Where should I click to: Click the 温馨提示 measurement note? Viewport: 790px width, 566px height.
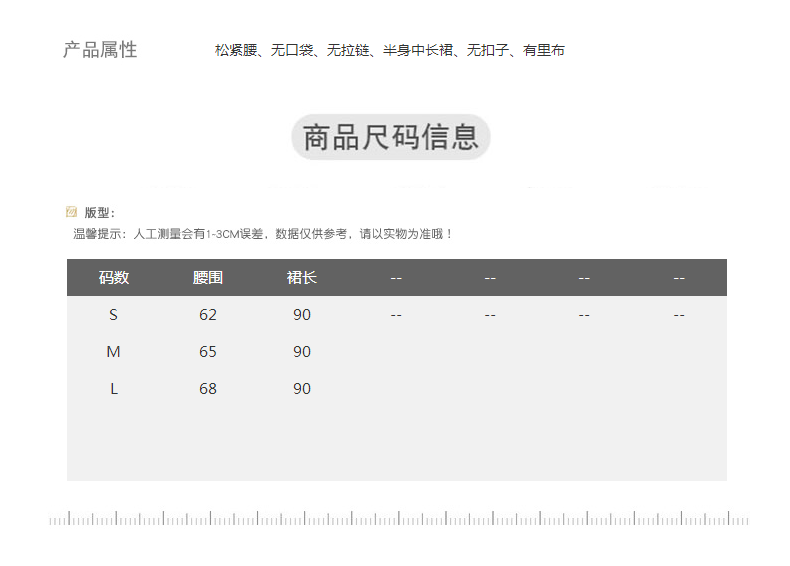(x=262, y=234)
